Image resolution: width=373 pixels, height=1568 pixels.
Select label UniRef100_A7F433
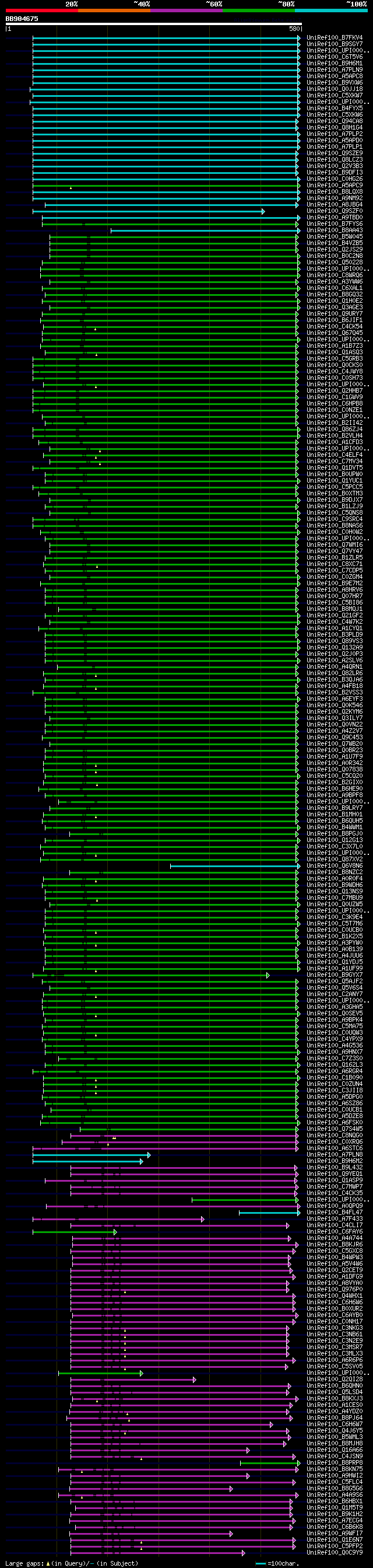pyautogui.click(x=334, y=1218)
